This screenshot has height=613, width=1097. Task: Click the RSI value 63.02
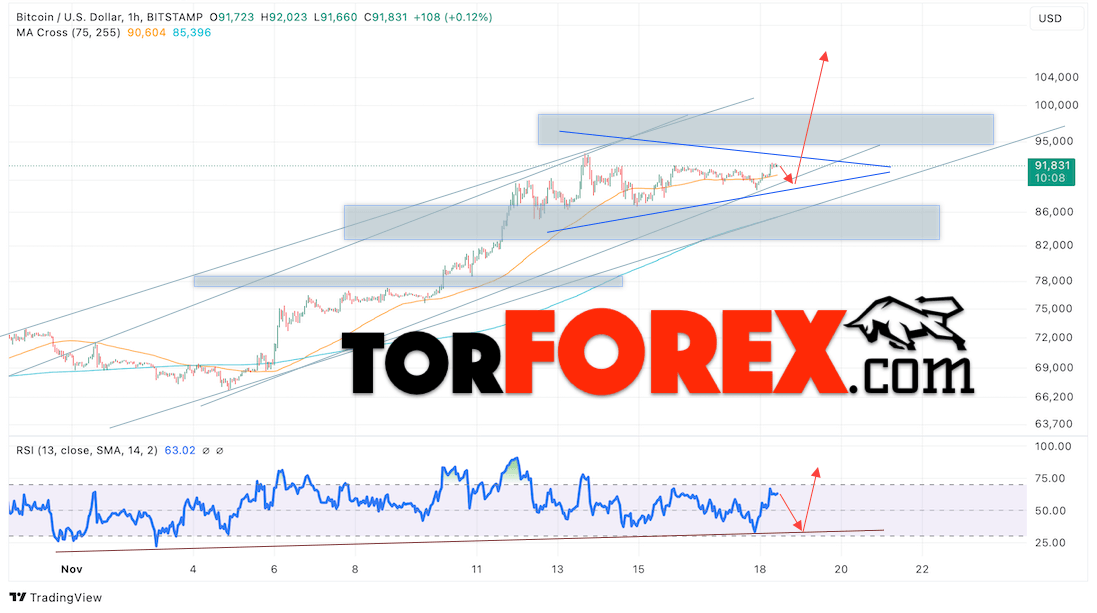coord(180,451)
